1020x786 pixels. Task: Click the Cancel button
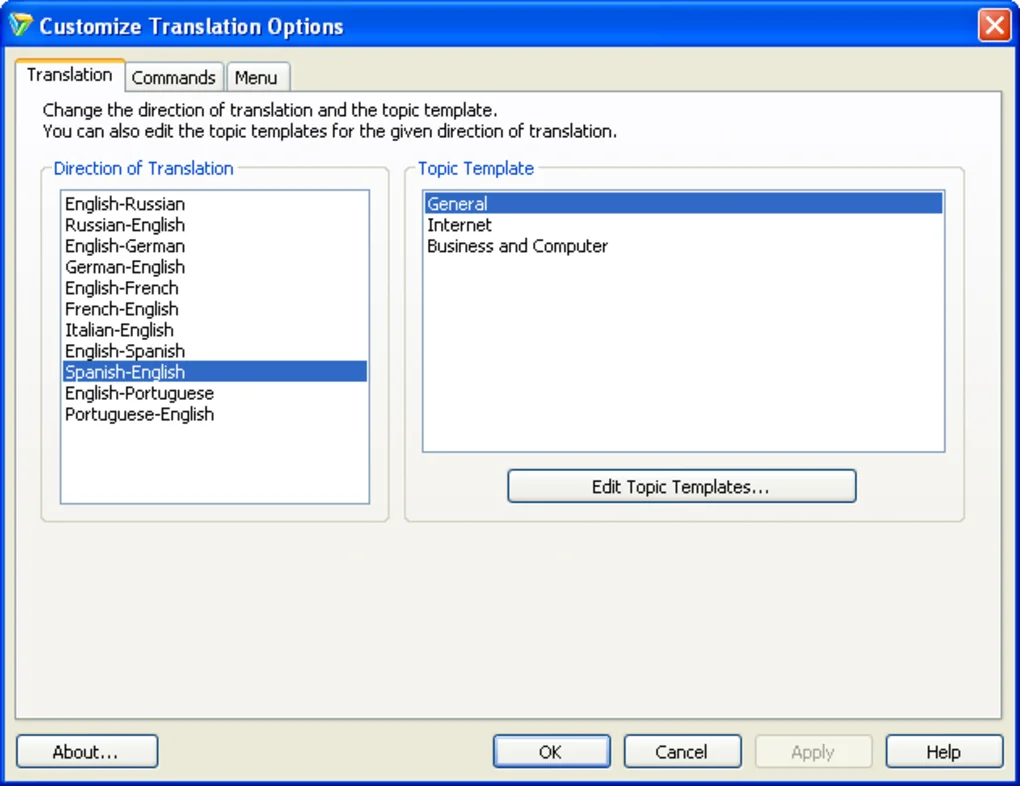tap(682, 752)
